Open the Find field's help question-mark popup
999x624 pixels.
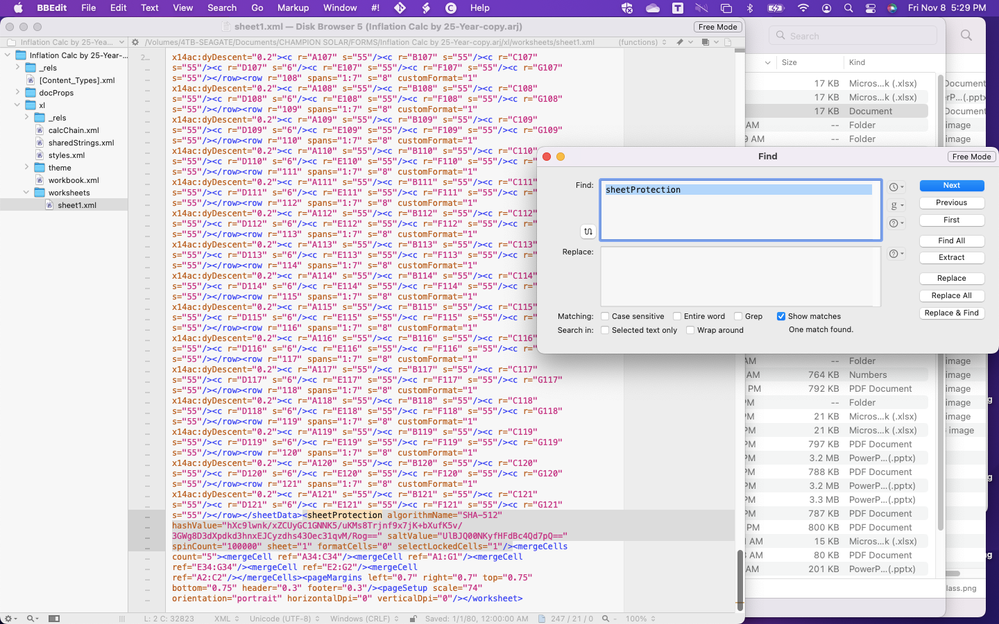(x=896, y=223)
